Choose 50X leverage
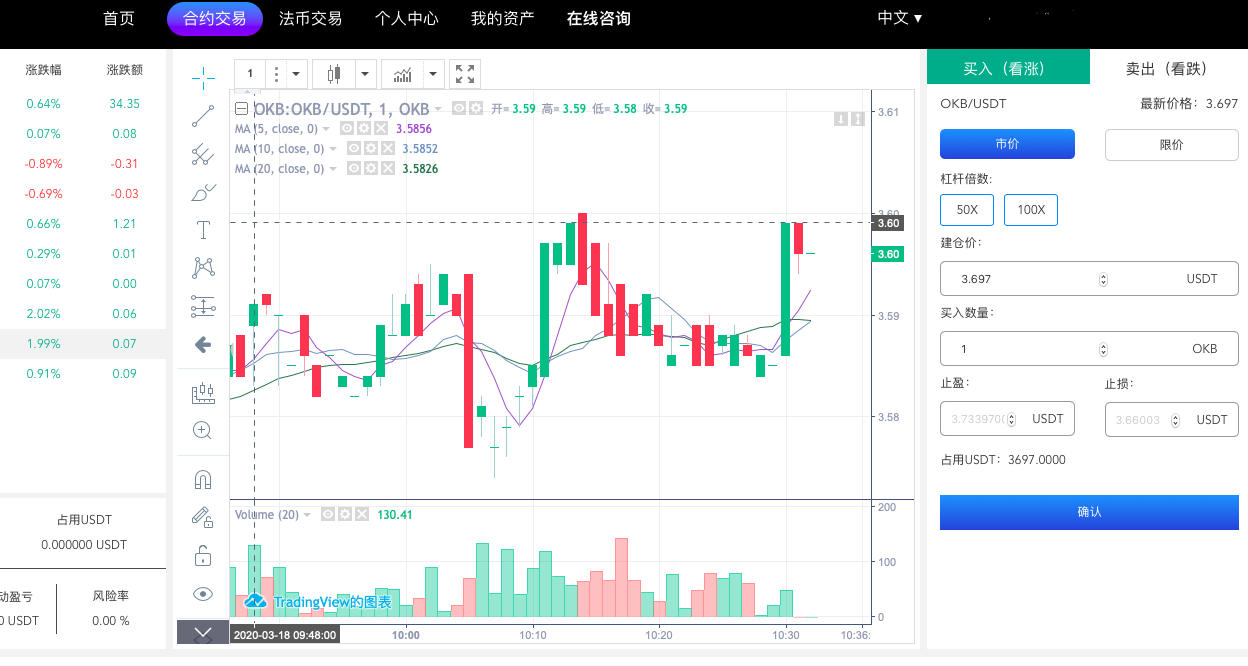Image resolution: width=1248 pixels, height=666 pixels. [967, 210]
